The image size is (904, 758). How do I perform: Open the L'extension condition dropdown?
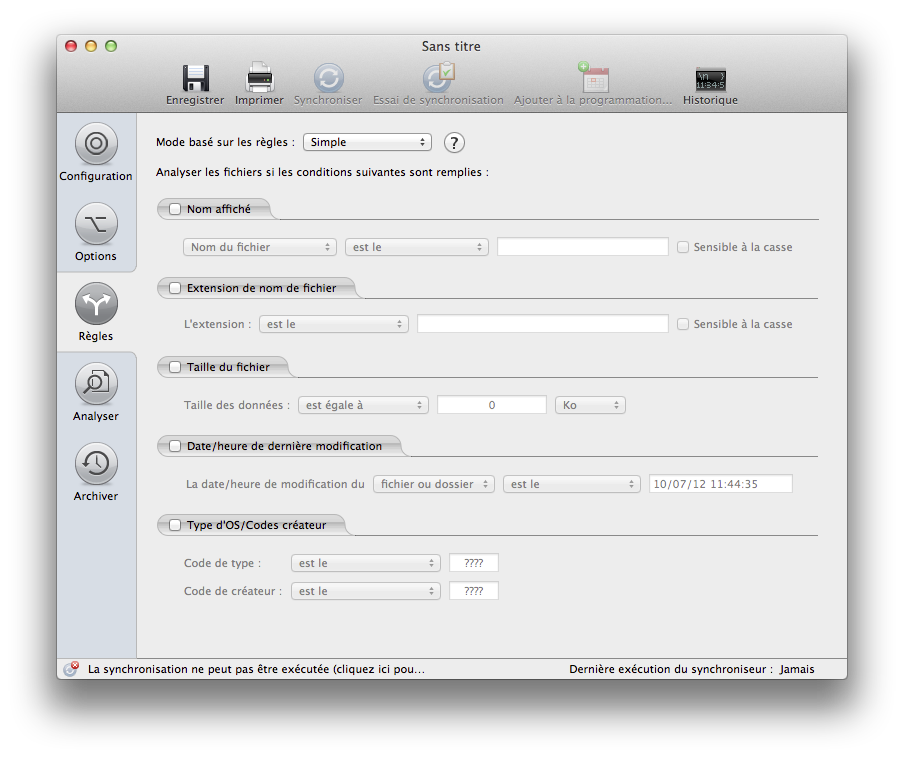(x=334, y=324)
